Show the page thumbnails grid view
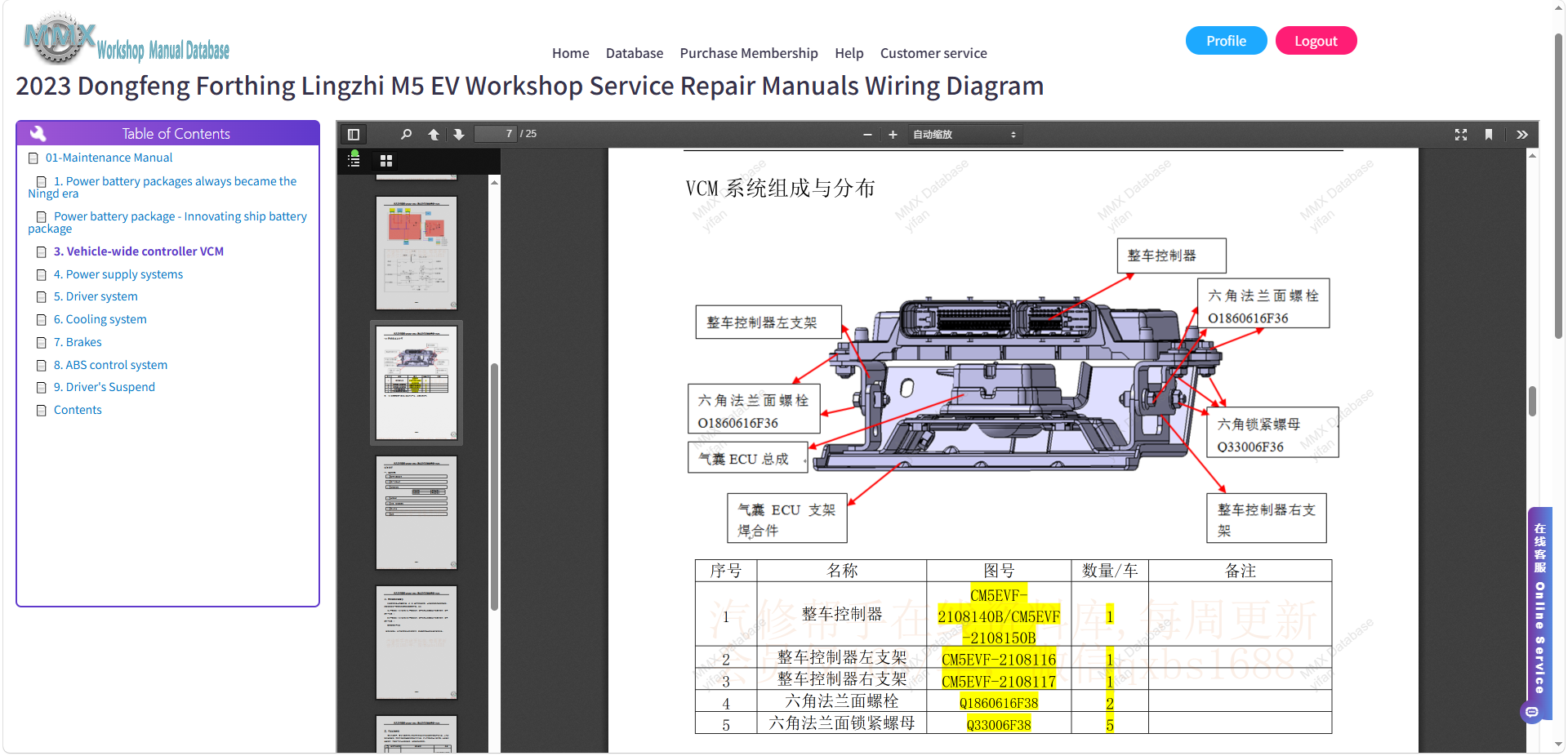Screen dimensions: 1568x756 pyautogui.click(x=386, y=161)
